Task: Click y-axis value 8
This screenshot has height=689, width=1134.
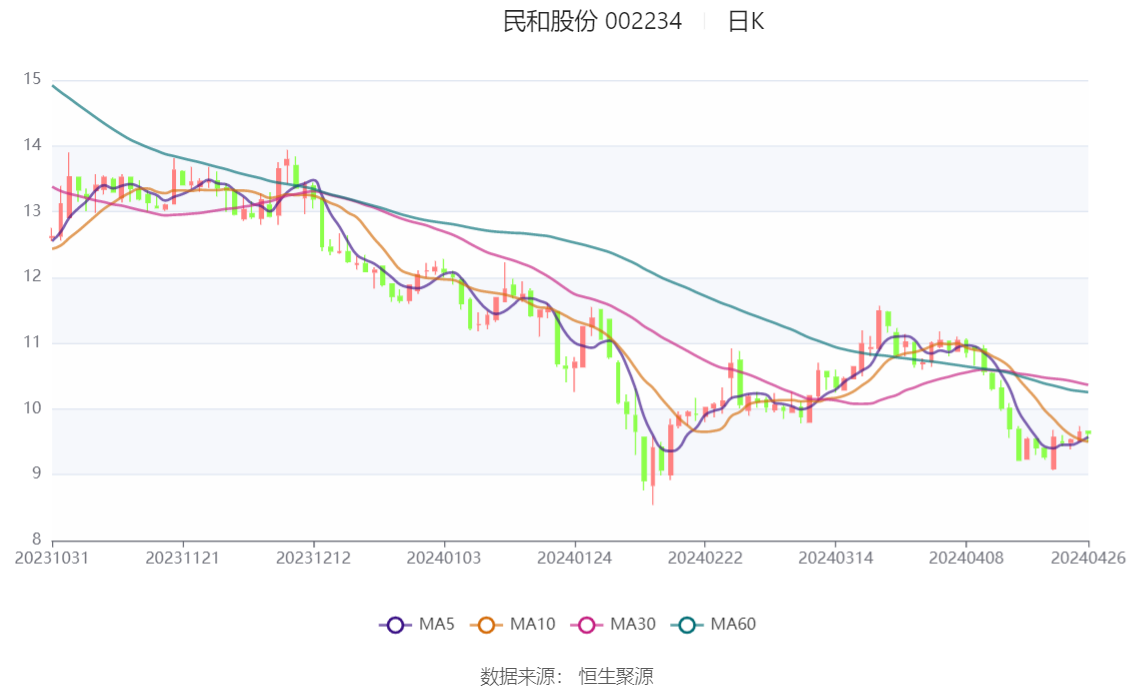Action: (36, 539)
